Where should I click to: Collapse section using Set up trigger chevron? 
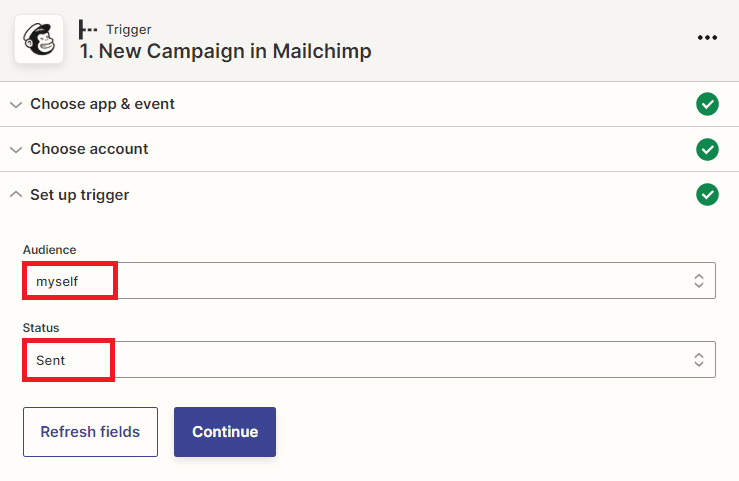(16, 194)
